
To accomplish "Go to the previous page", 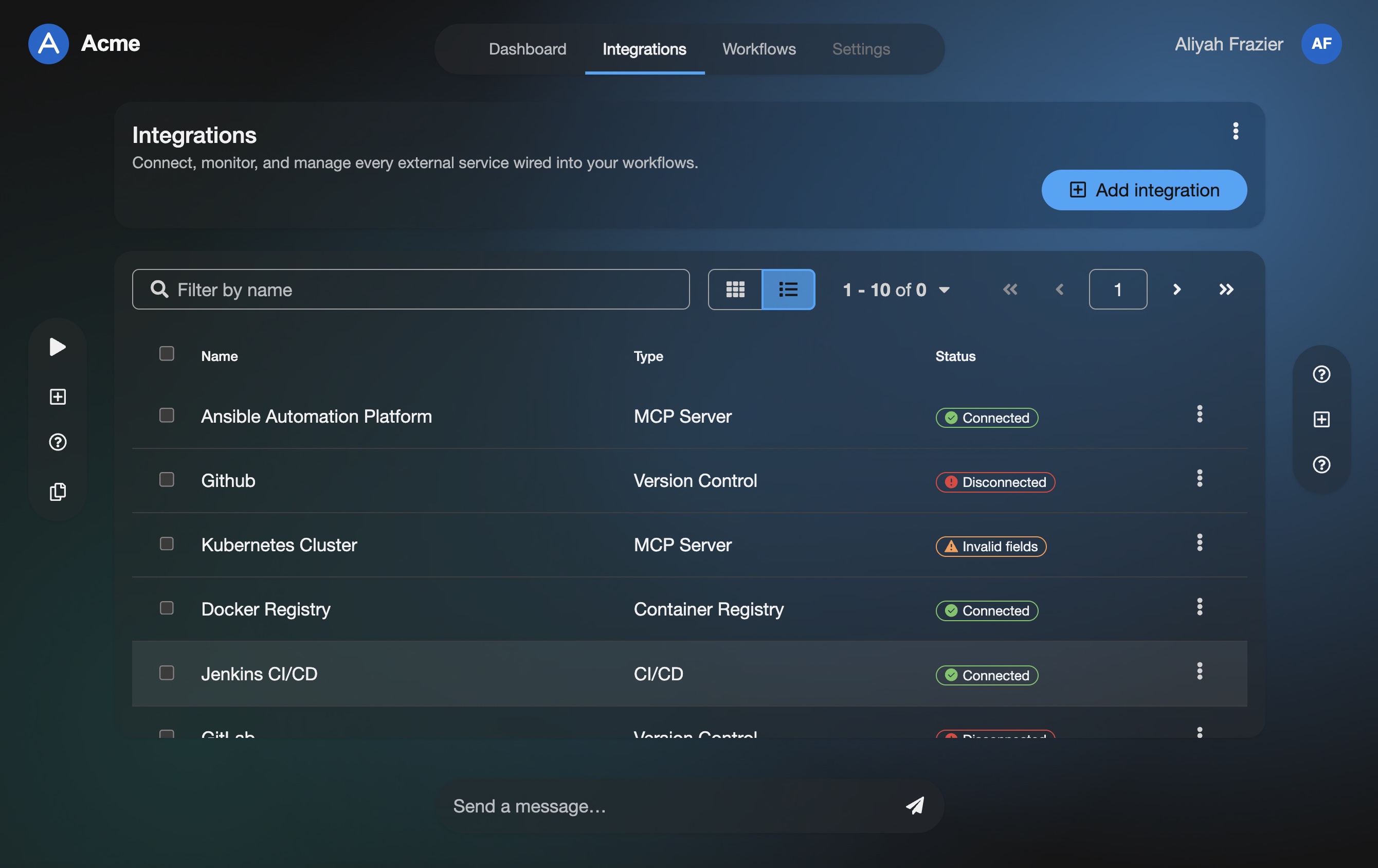I will point(1059,290).
